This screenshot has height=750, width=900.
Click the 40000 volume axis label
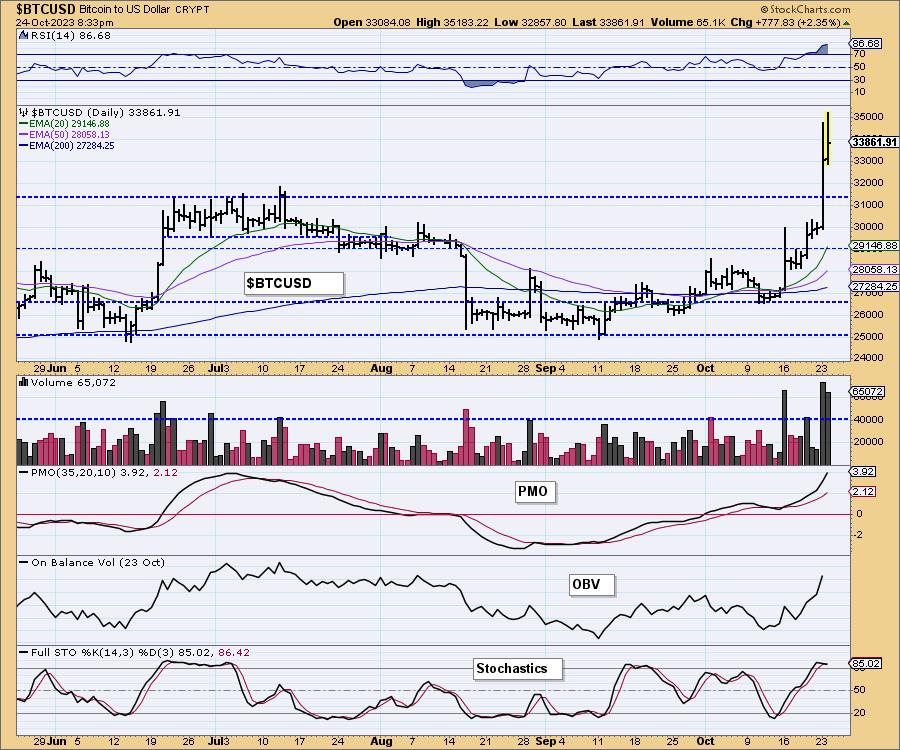869,419
